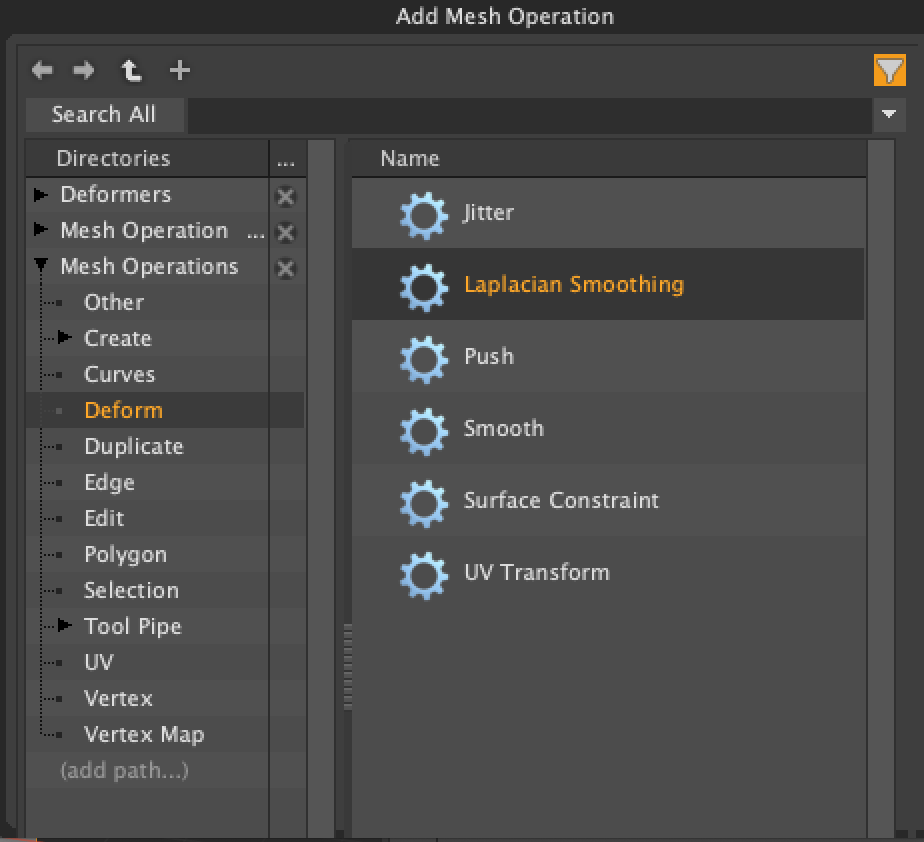Expand the Tool Pipe subfolder

click(65, 626)
